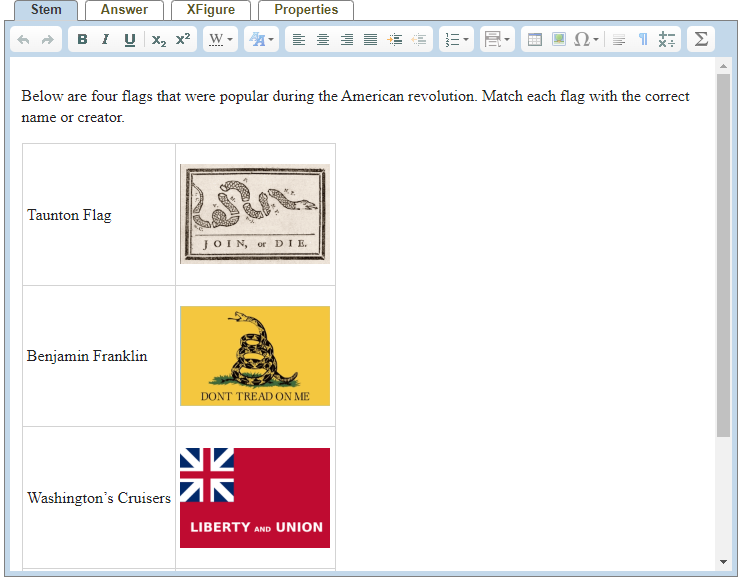Toggle underline formatting

point(129,40)
